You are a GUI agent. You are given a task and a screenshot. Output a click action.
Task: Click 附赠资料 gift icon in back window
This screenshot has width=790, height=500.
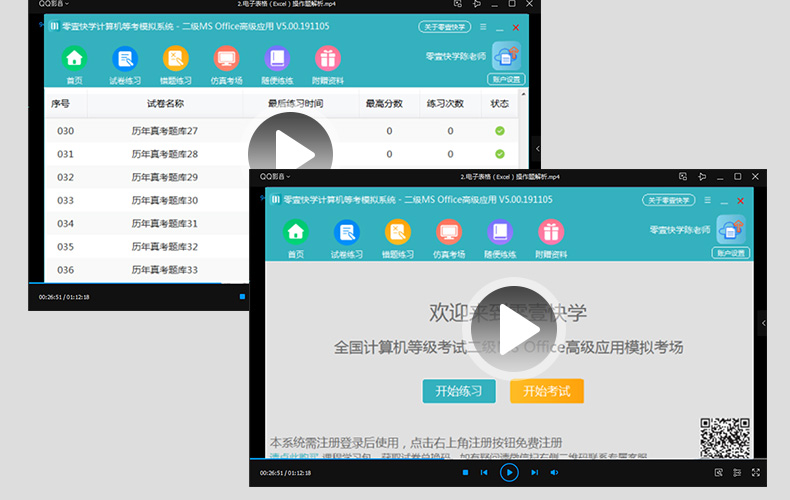328,58
